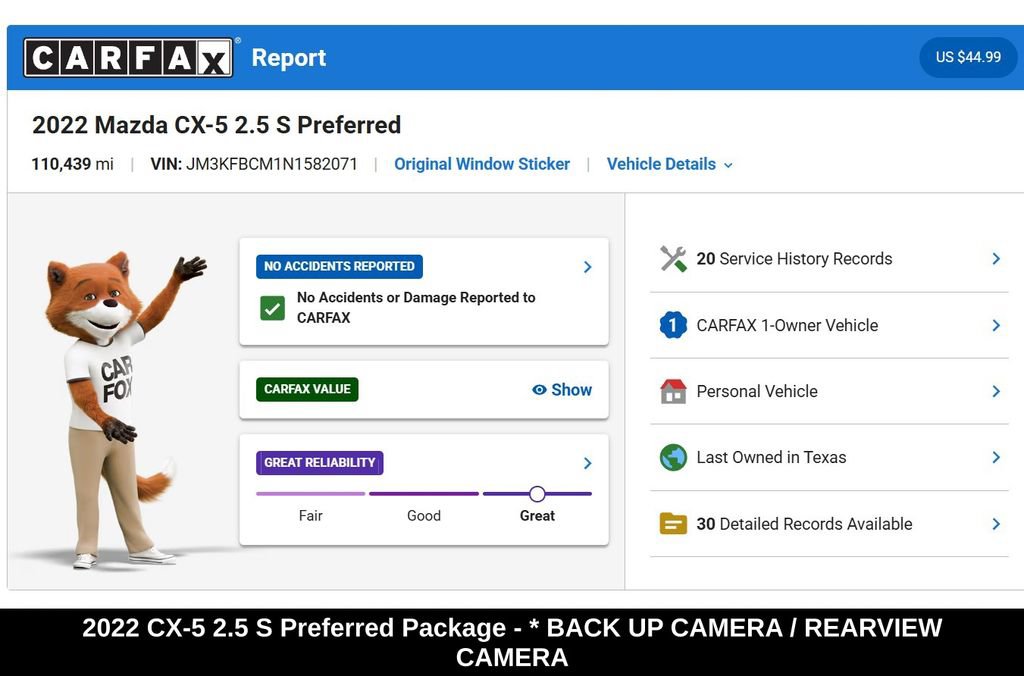Screen dimensions: 1024x676
Task: Expand 30 Detailed Records Available chevron
Action: 996,524
